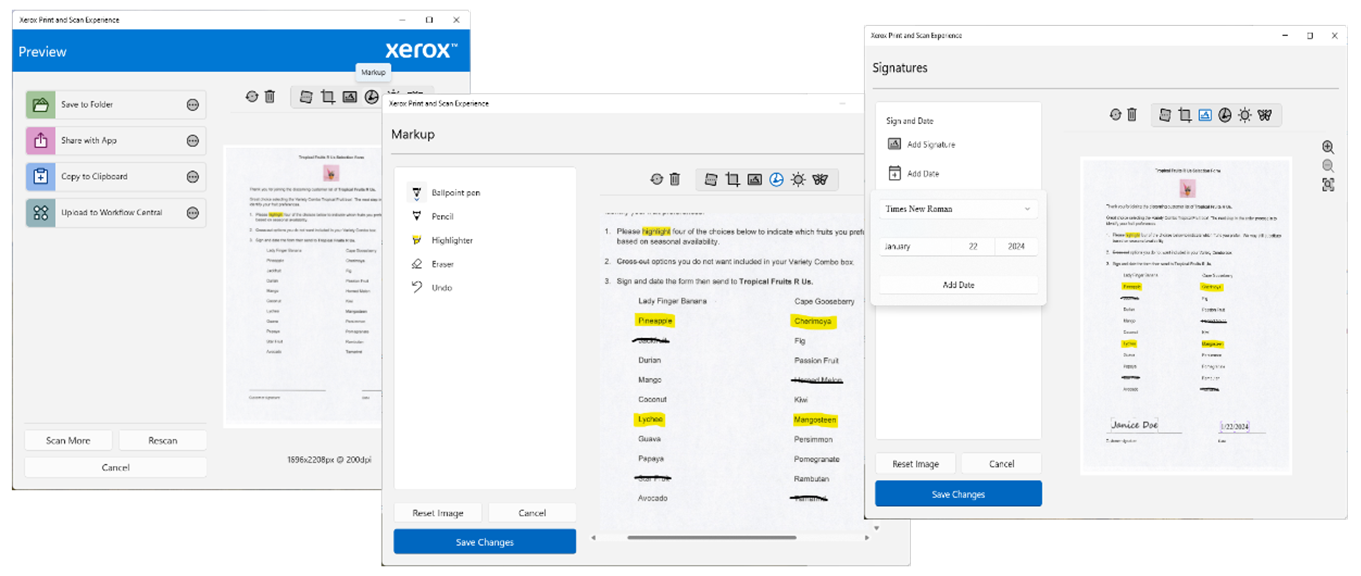Click rotate icon in Signatures window toolbar
The image size is (1361, 576).
[x=1114, y=115]
